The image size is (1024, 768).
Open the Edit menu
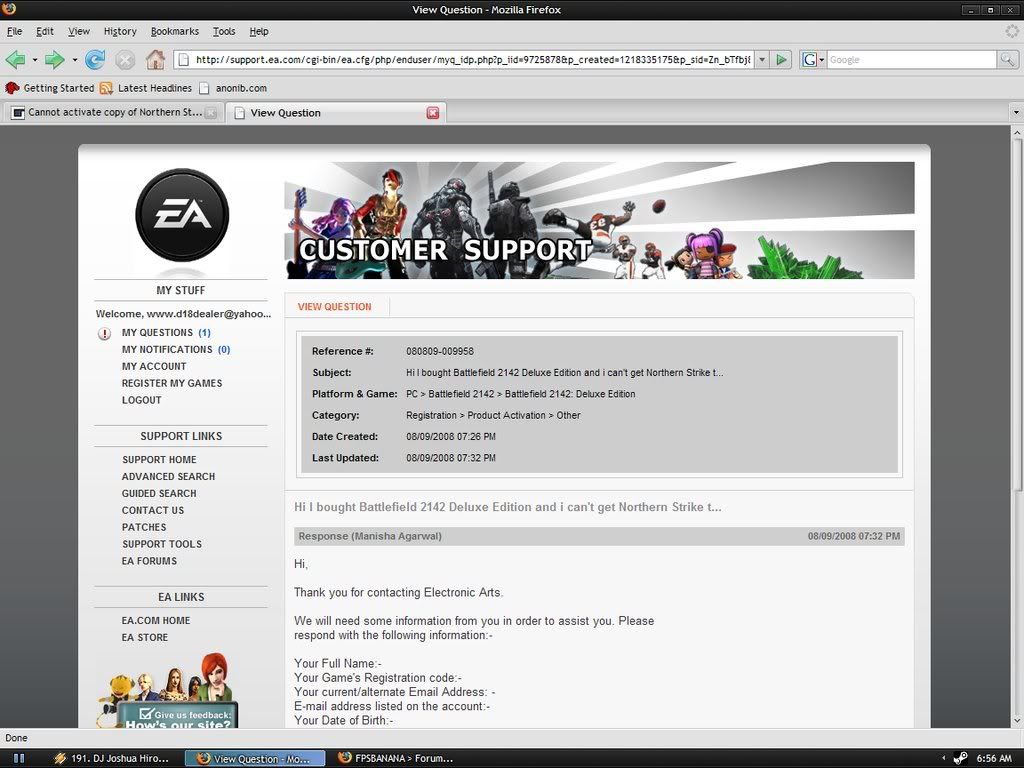point(44,31)
